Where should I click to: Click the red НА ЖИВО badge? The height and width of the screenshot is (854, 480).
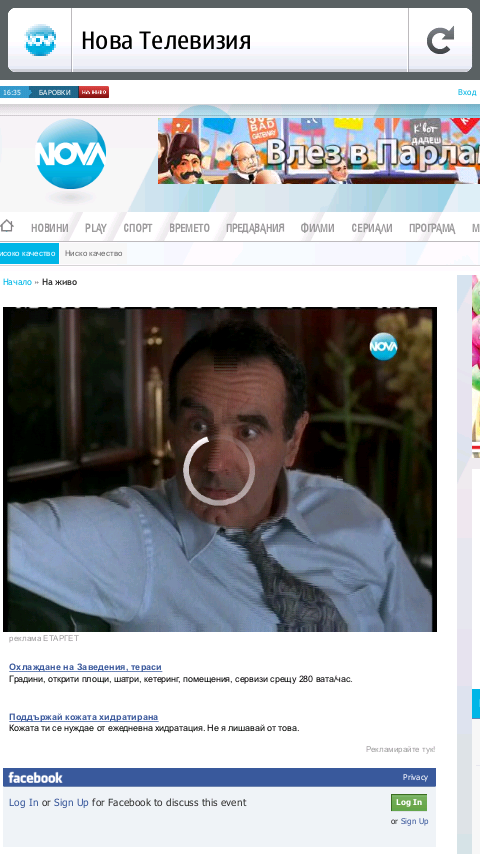(x=94, y=92)
